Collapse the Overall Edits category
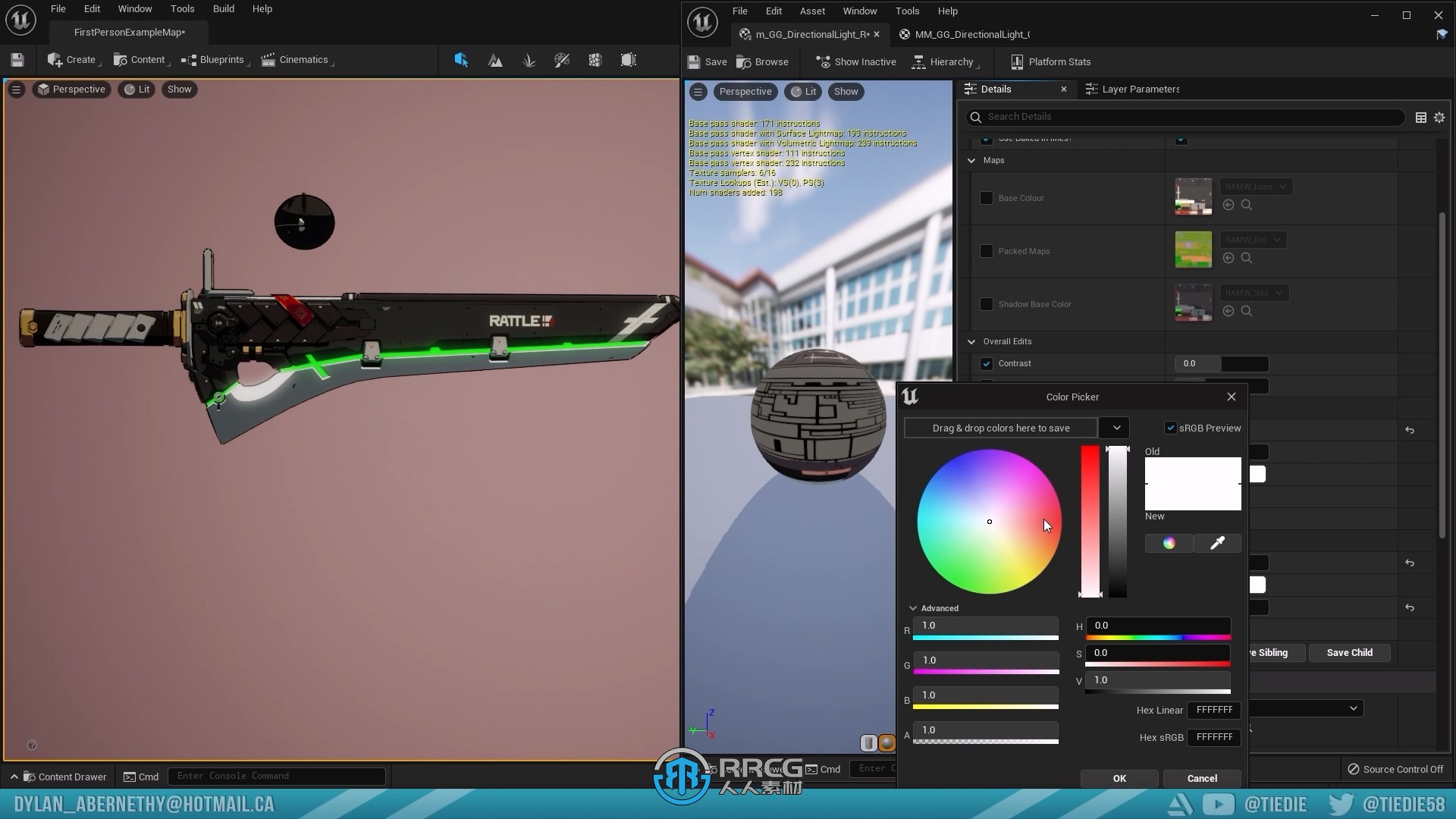The width and height of the screenshot is (1456, 819). click(x=971, y=341)
